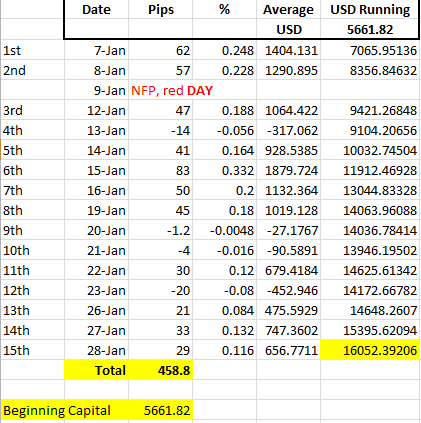Select the Pips column header cell
The width and height of the screenshot is (421, 423).
pos(161,9)
